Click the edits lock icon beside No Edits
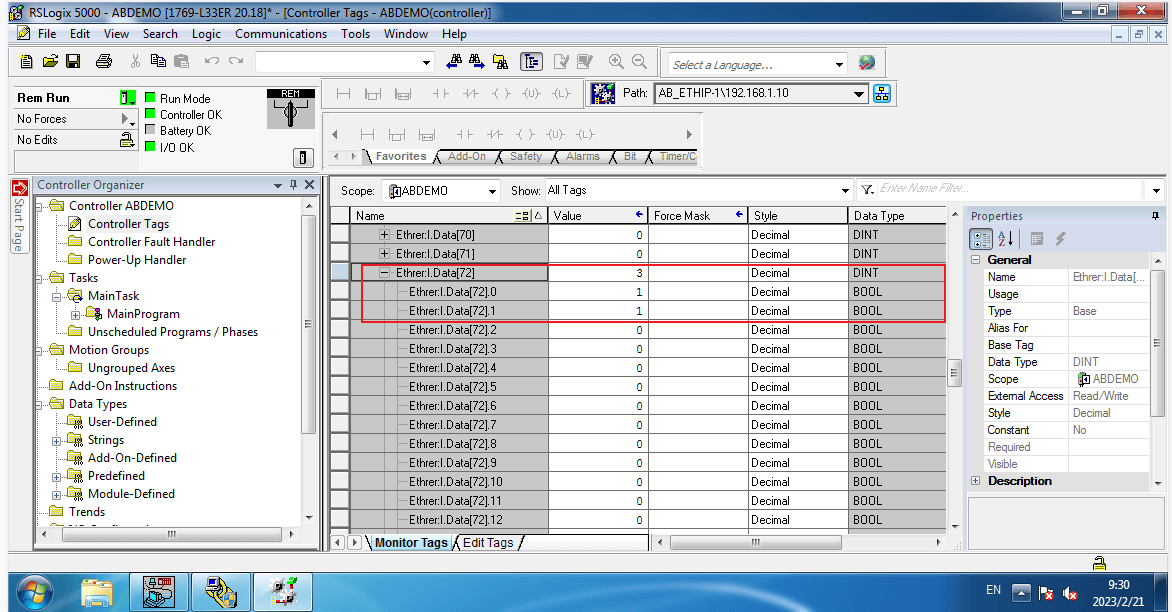Viewport: 1172px width, 612px height. [127, 140]
